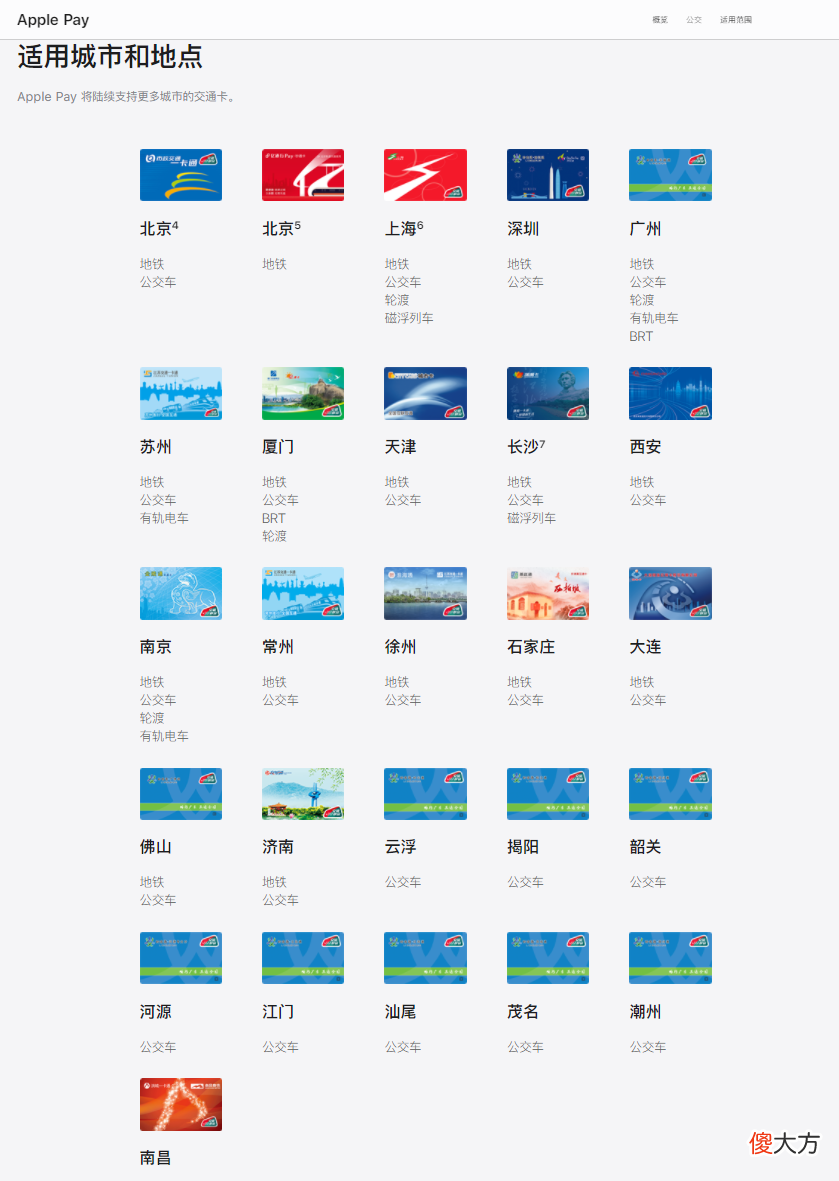839x1181 pixels.
Task: Click footnote 7 beside 长沙
Action: [542, 444]
